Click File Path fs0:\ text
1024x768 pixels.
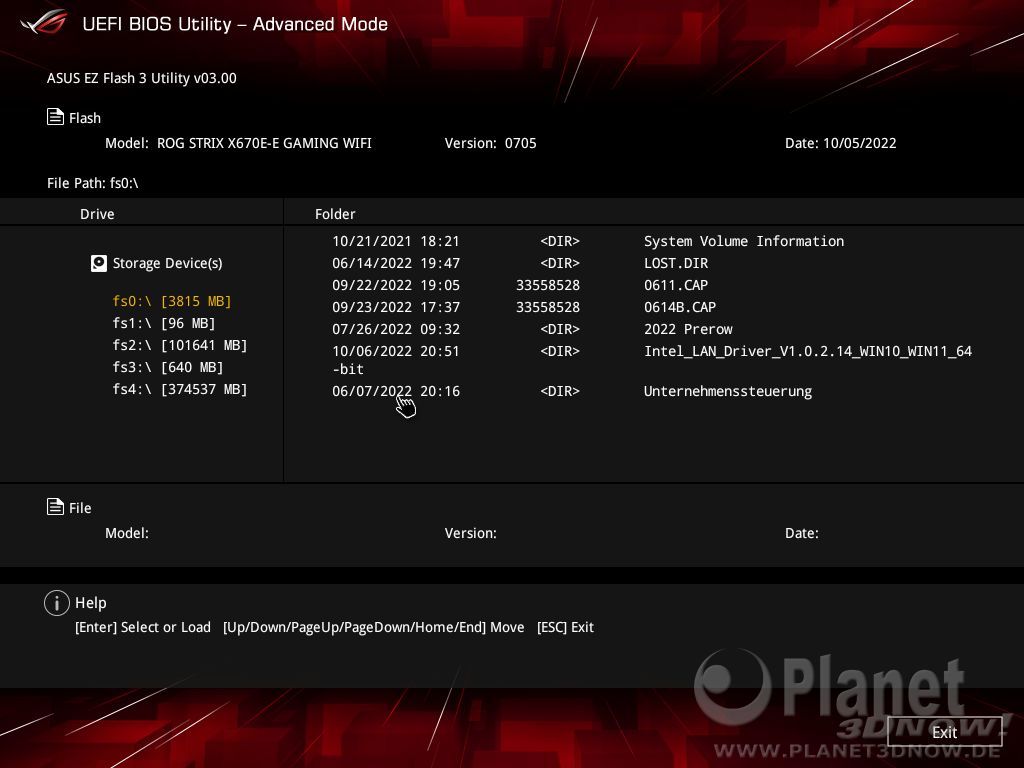93,183
